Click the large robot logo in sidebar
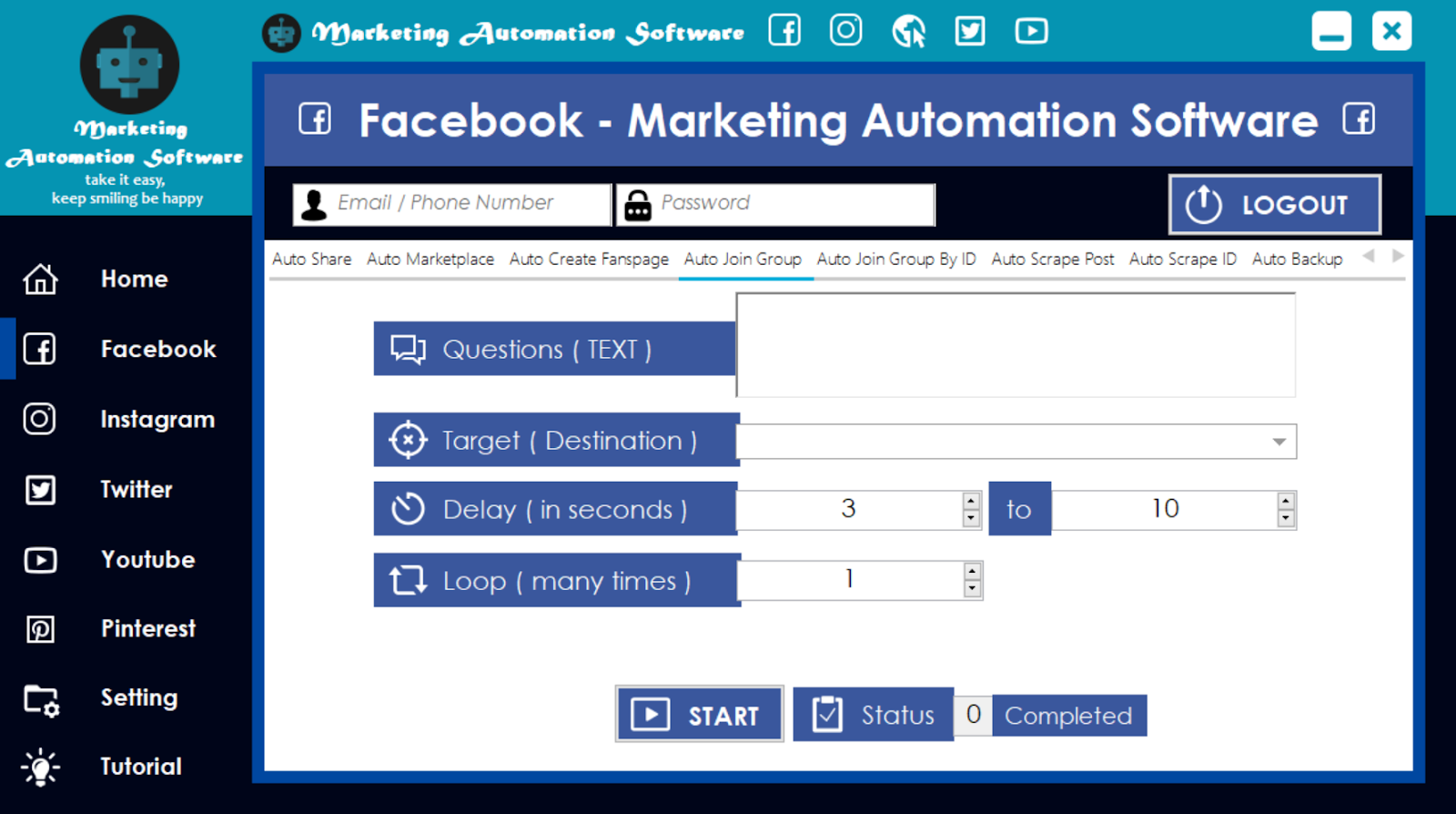1456x814 pixels. (129, 65)
